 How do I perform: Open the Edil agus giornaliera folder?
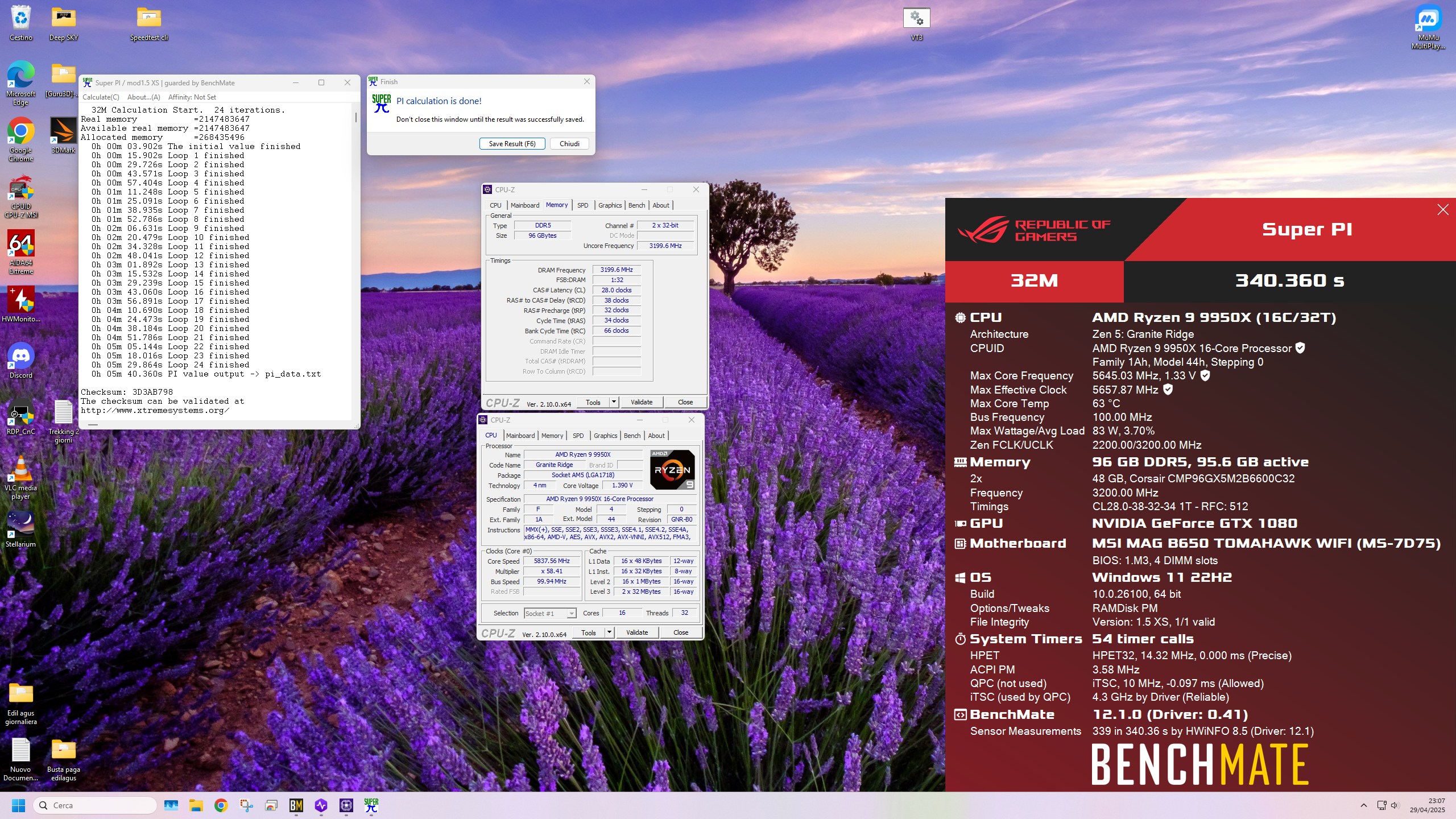coord(21,703)
